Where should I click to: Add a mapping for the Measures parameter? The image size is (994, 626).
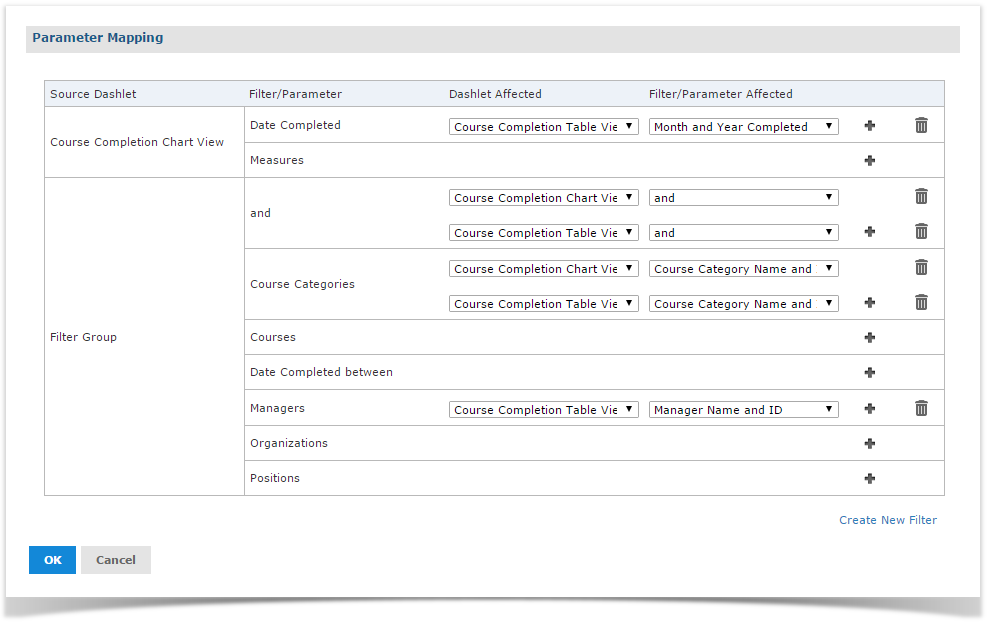pyautogui.click(x=870, y=160)
